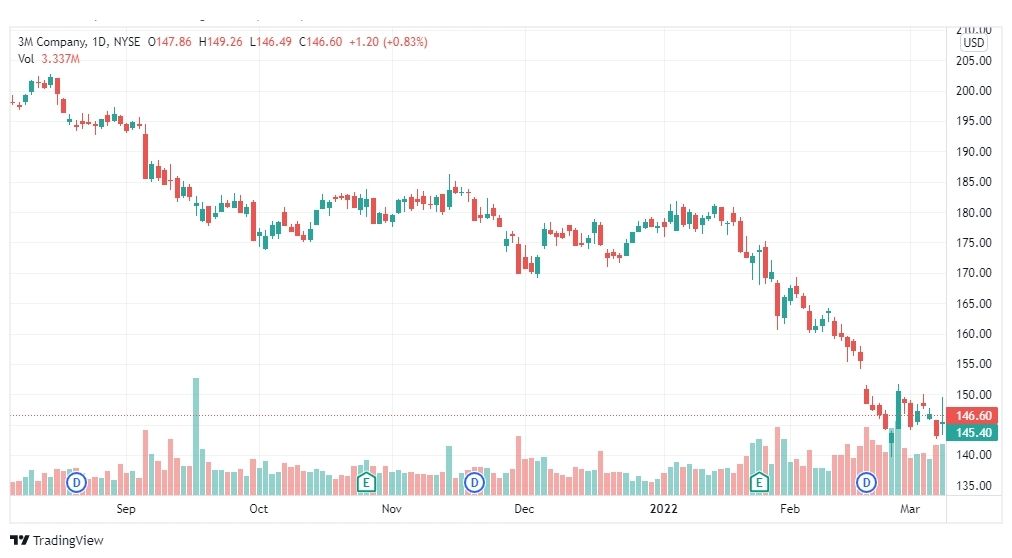Viewport: 1012px width, 558px height.
Task: Click the earnings marker in late January
Action: coord(759,482)
